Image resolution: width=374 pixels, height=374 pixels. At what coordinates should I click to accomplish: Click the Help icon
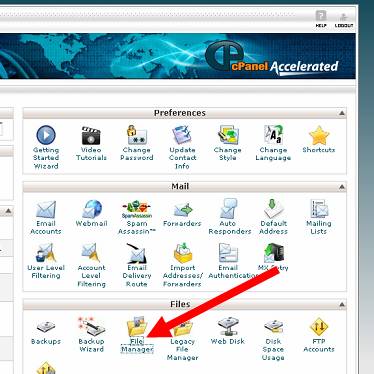[321, 16]
